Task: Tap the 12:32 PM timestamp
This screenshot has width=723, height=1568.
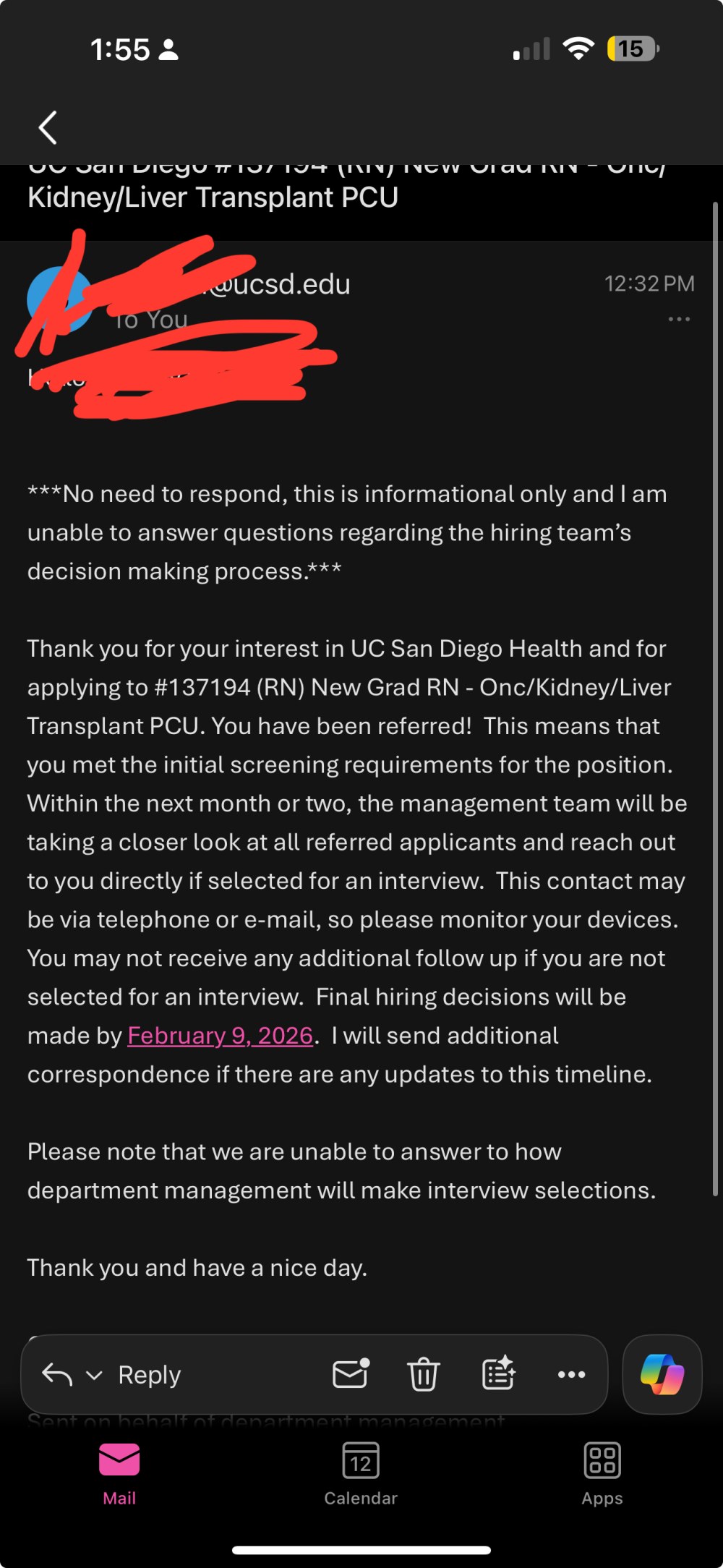Action: tap(649, 284)
